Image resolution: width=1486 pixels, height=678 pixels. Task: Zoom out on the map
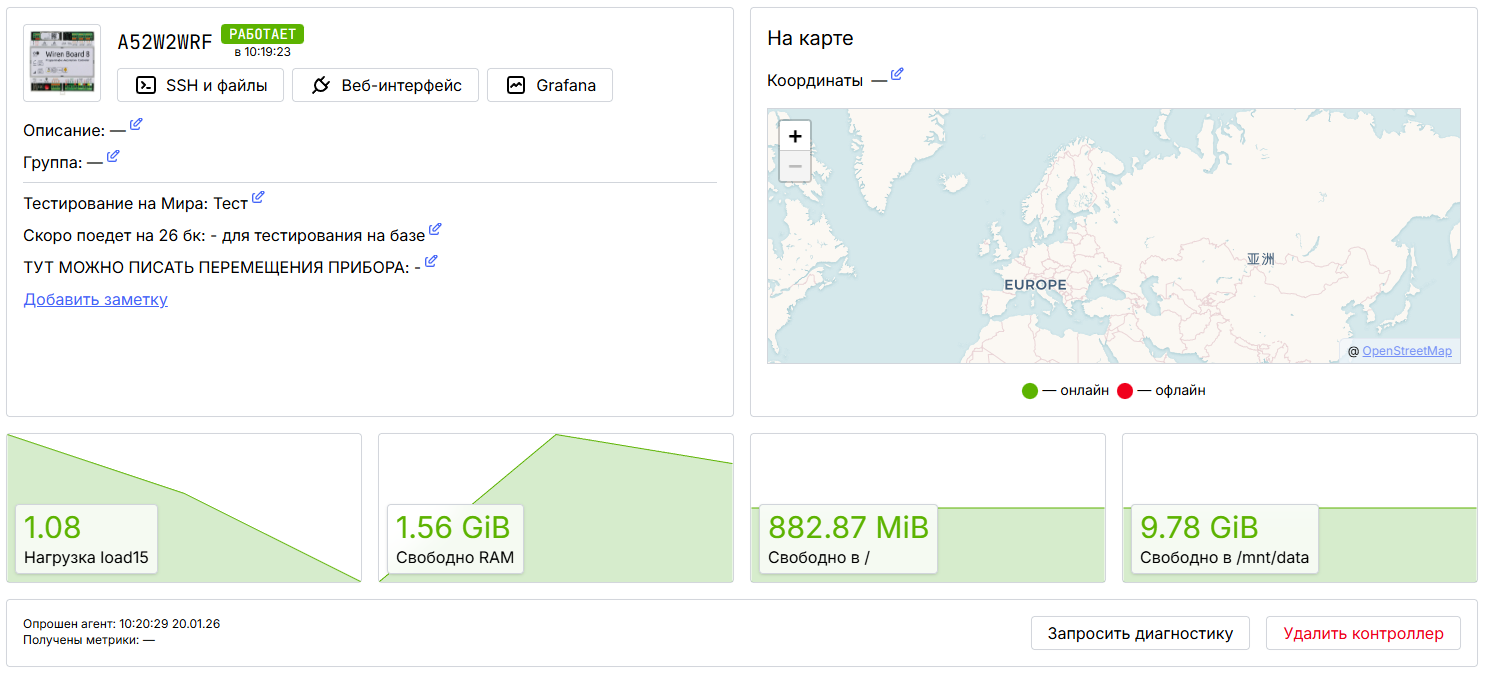tap(795, 166)
